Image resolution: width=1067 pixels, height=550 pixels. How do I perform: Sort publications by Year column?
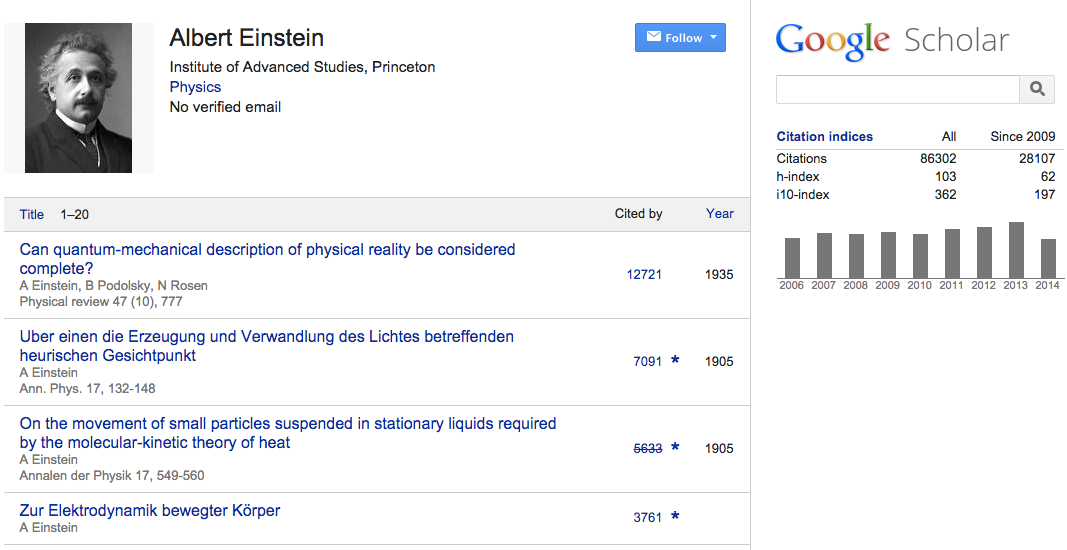[x=719, y=214]
